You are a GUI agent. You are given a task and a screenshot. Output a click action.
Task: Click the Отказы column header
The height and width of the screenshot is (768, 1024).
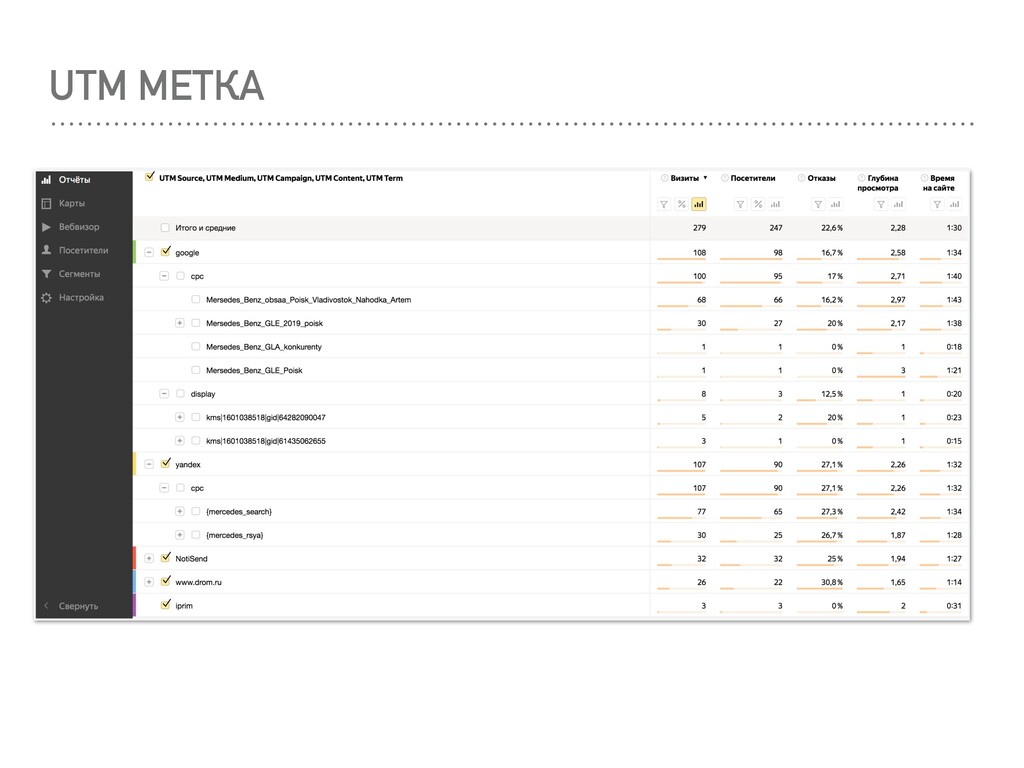821,178
